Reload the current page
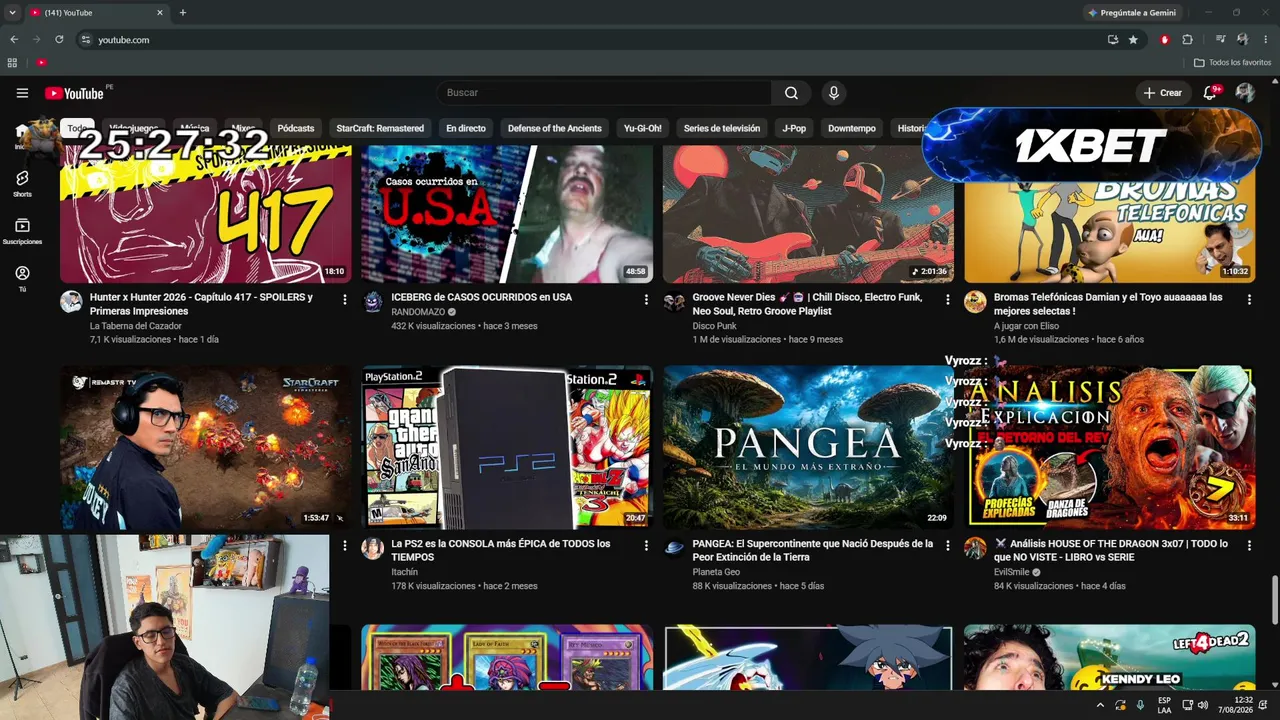1280x720 pixels. coord(59,40)
